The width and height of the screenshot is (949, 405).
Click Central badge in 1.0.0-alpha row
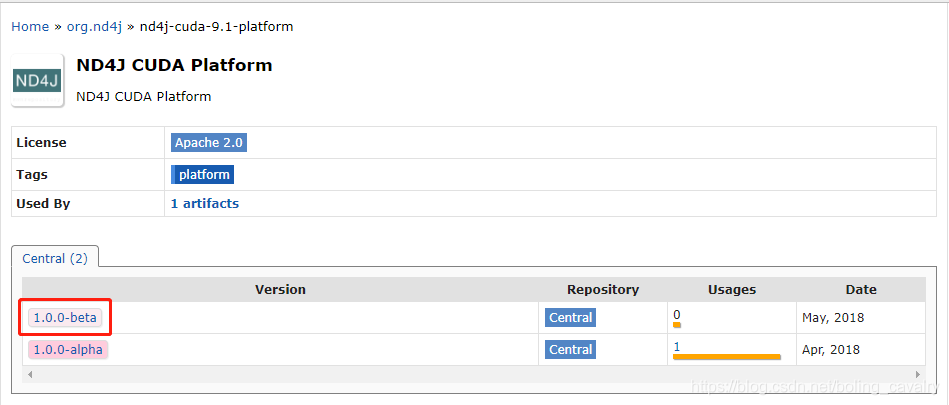(570, 350)
